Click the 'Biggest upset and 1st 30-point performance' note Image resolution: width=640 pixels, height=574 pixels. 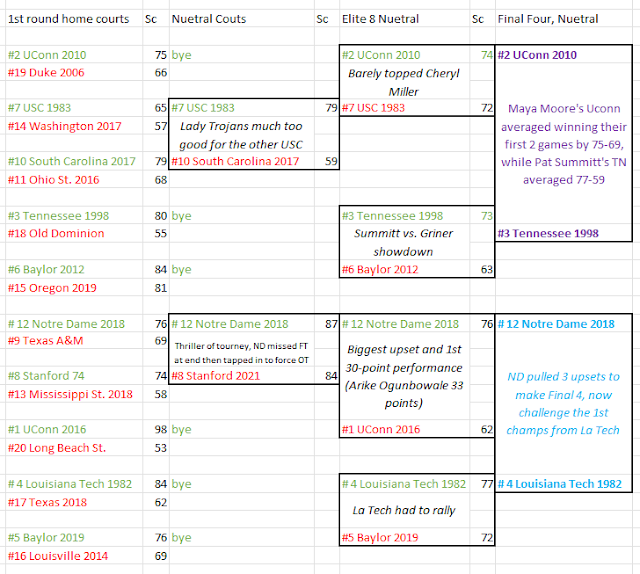point(404,376)
